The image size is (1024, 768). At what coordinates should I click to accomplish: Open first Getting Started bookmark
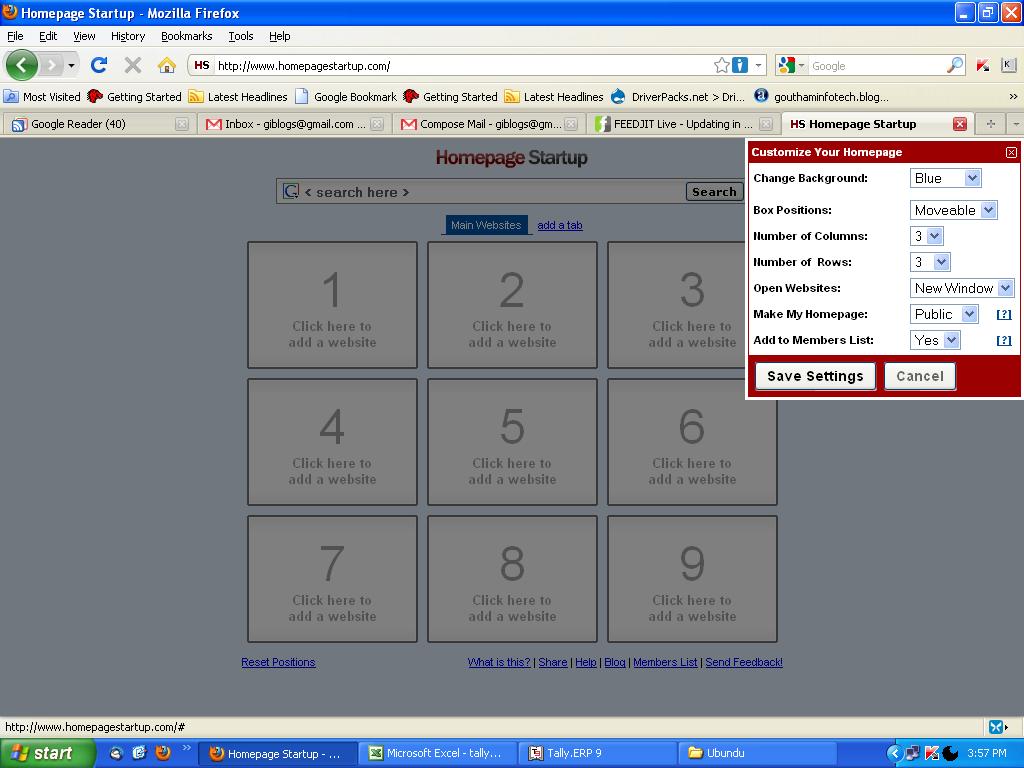135,97
